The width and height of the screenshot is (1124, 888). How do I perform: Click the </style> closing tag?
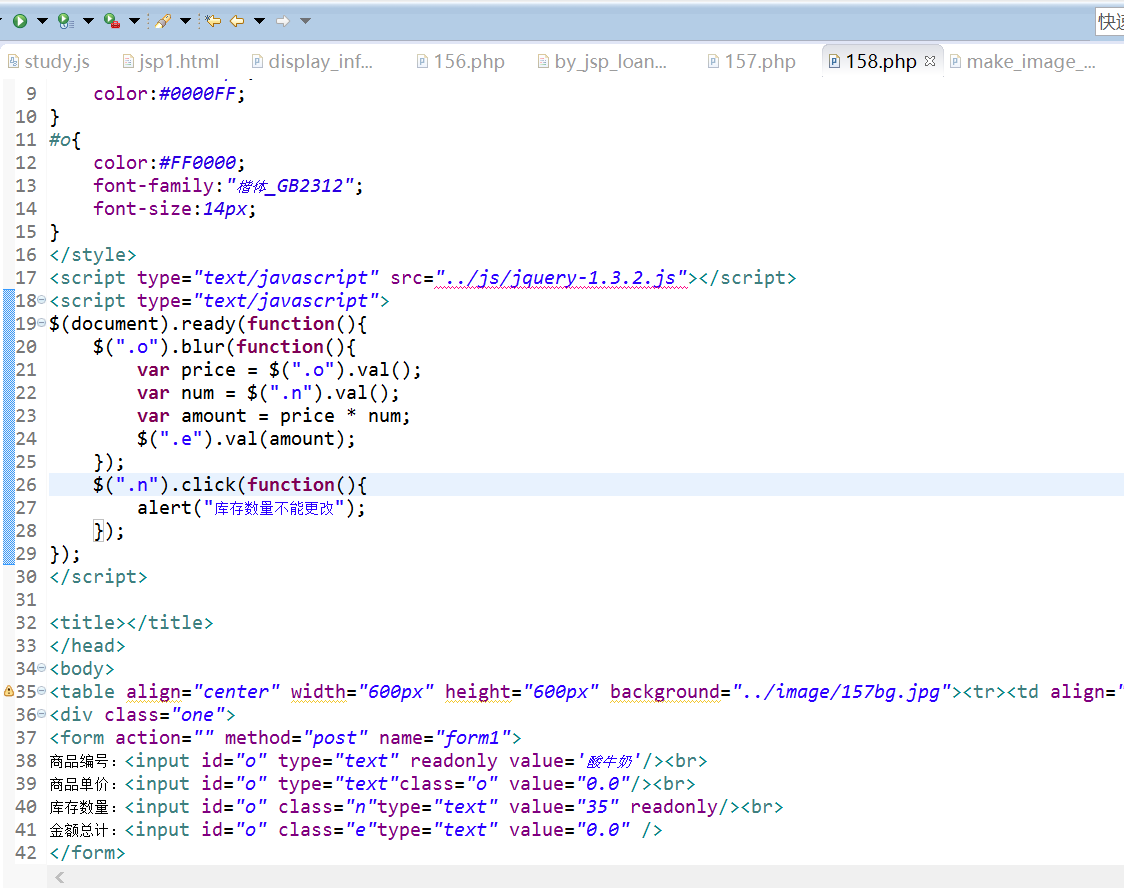click(x=92, y=254)
